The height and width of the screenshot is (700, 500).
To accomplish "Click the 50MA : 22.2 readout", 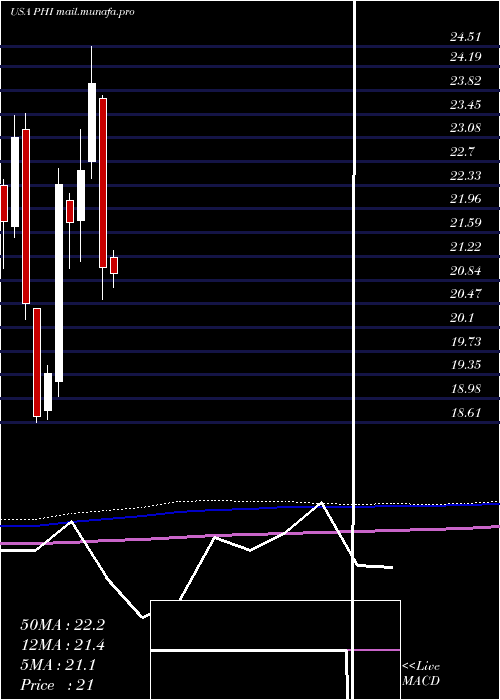I will pos(62,625).
